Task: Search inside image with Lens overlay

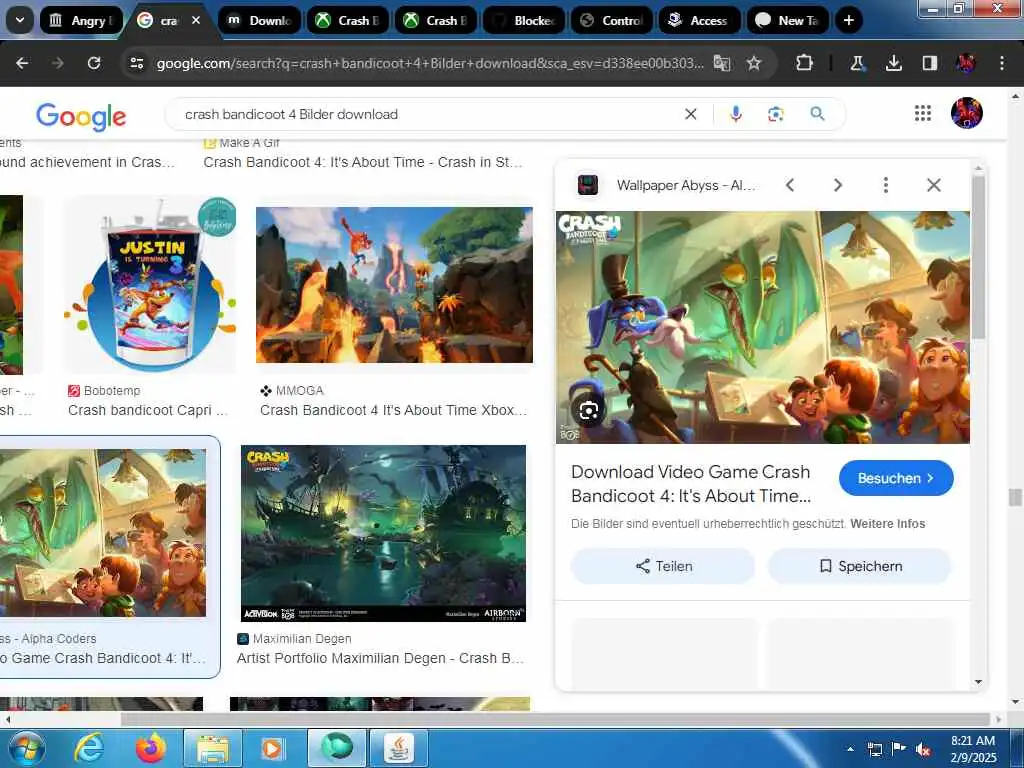Action: pyautogui.click(x=588, y=411)
